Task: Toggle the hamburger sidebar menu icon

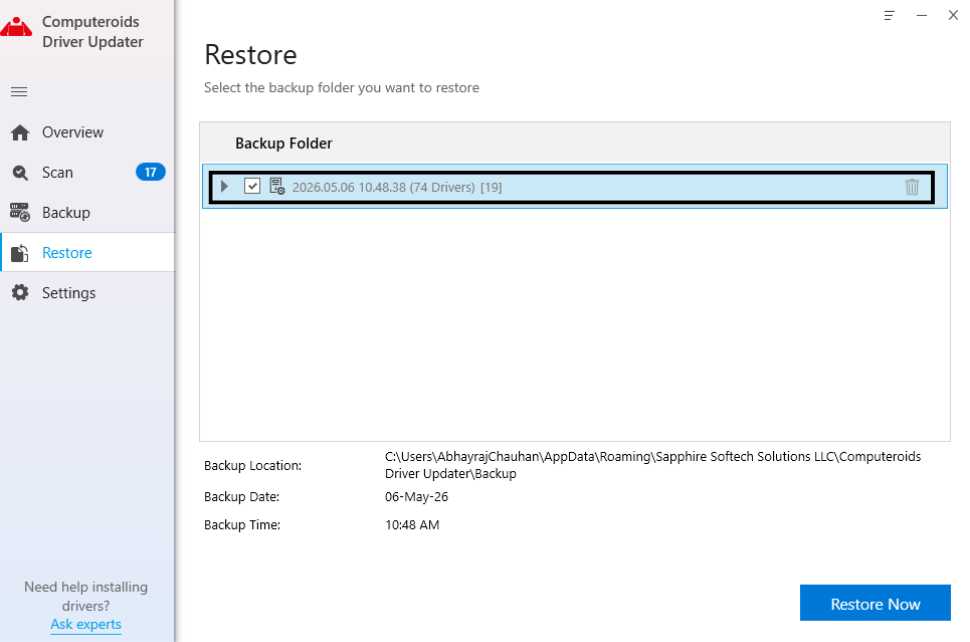Action: (x=19, y=92)
